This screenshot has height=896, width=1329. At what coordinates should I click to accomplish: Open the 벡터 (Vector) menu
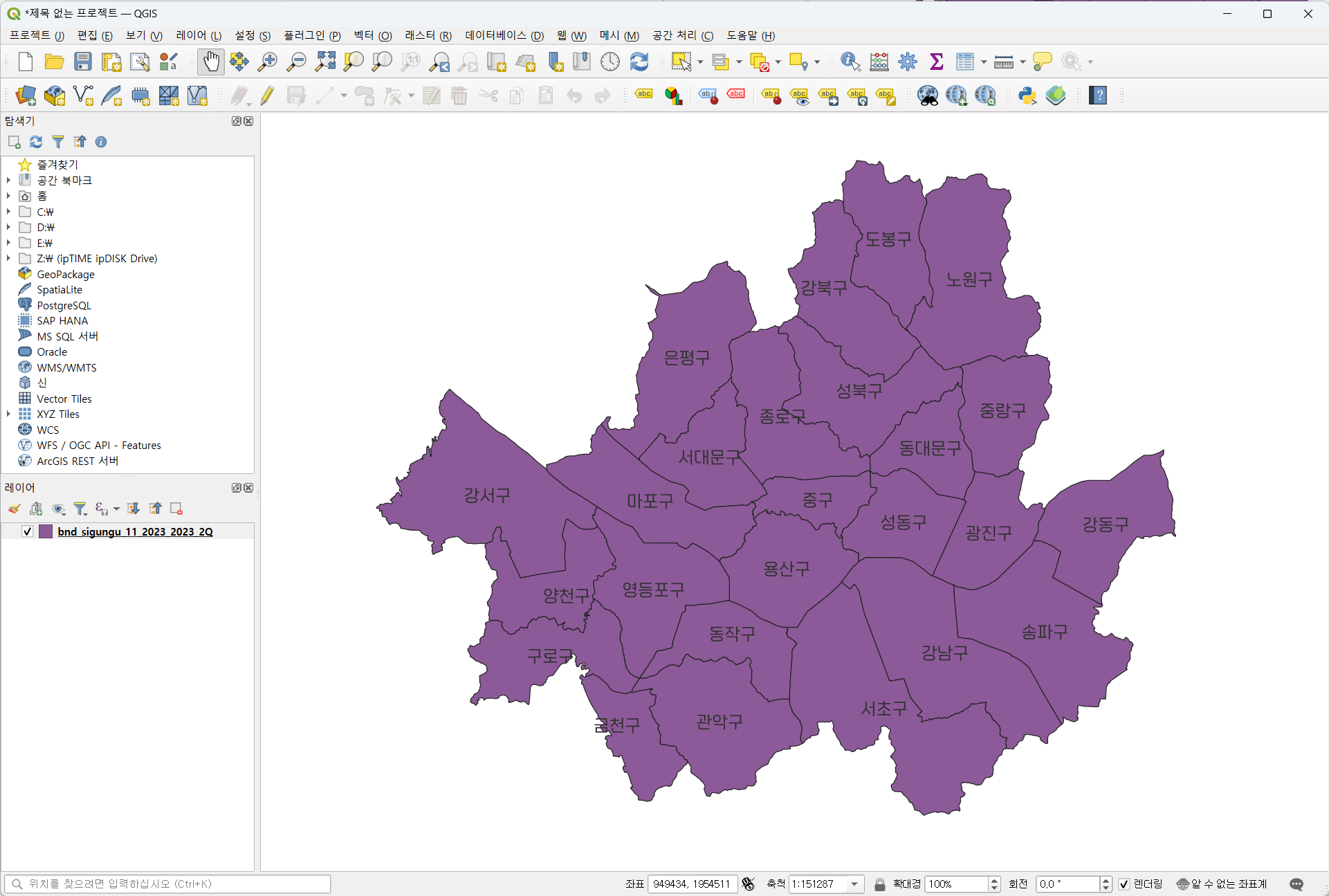pyautogui.click(x=372, y=35)
